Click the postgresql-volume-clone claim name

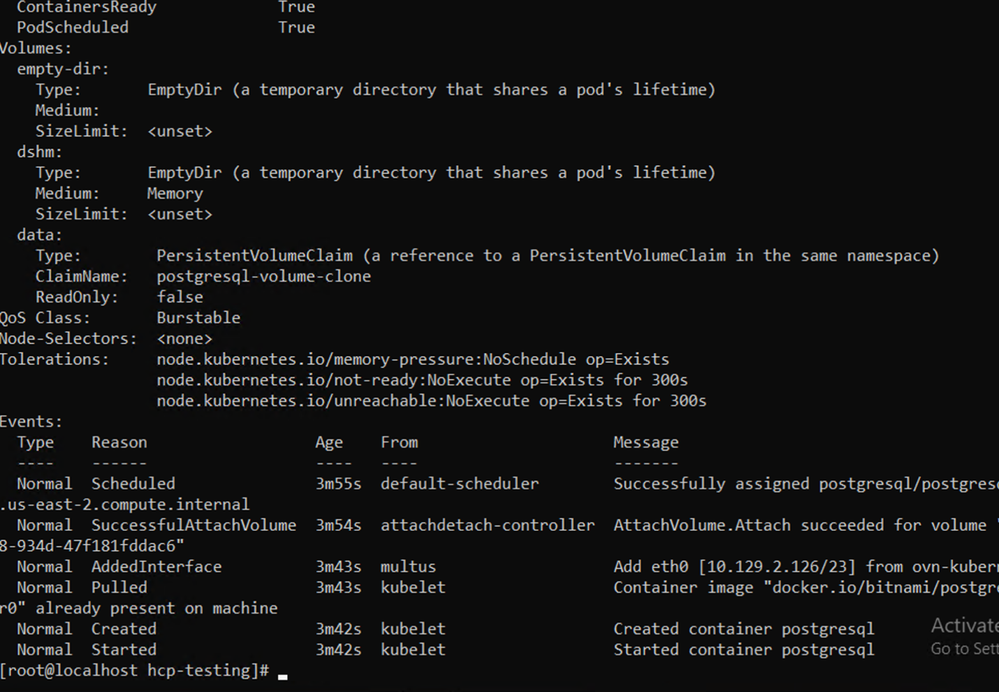(x=263, y=276)
